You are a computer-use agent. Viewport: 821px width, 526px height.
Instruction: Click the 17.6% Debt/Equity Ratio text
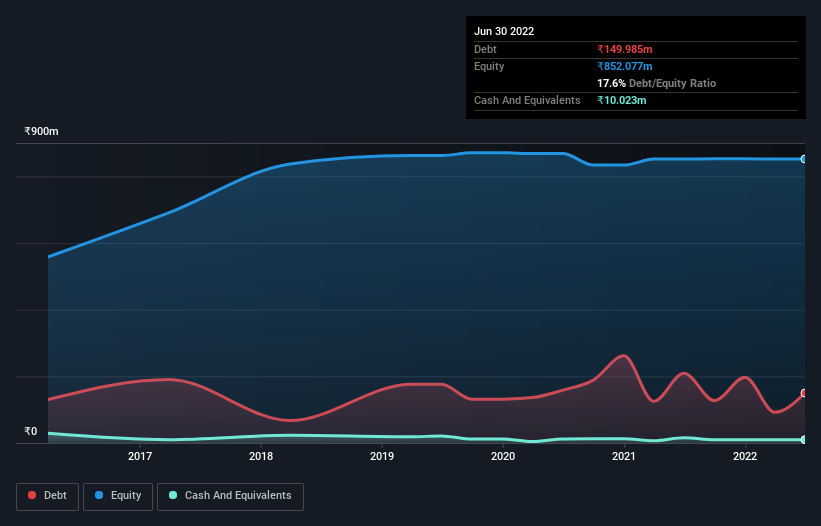(657, 83)
